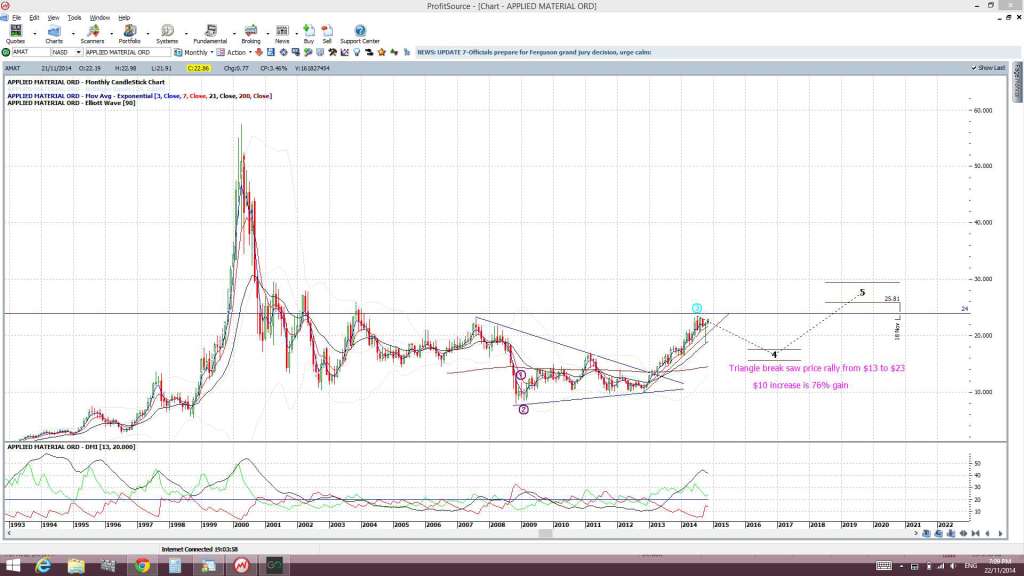1024x576 pixels.
Task: Expand the Scanners dropdown arrow
Action: click(x=110, y=33)
